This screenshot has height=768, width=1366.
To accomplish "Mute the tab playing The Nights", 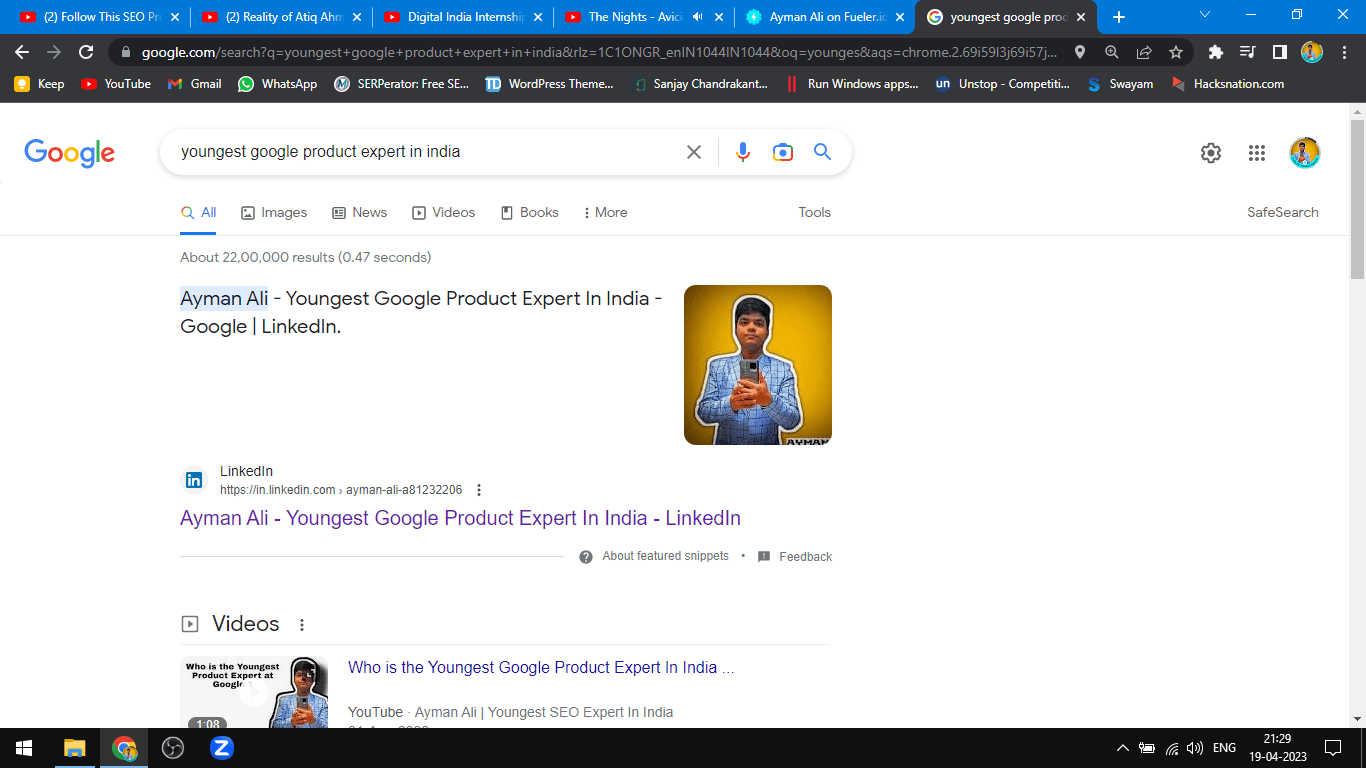I will click(697, 17).
